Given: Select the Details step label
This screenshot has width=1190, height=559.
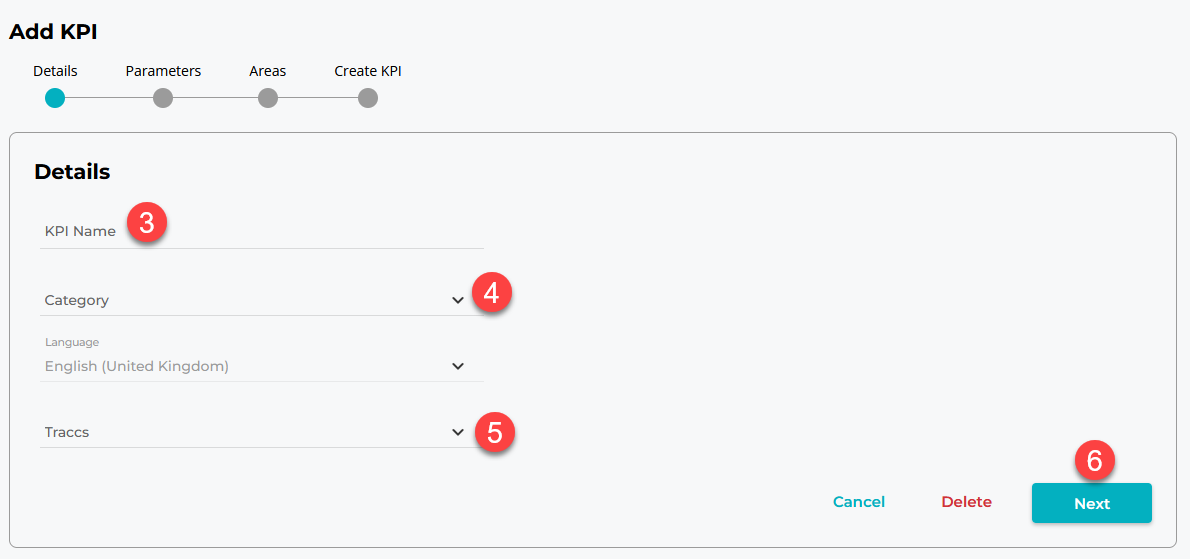Looking at the screenshot, I should (55, 71).
